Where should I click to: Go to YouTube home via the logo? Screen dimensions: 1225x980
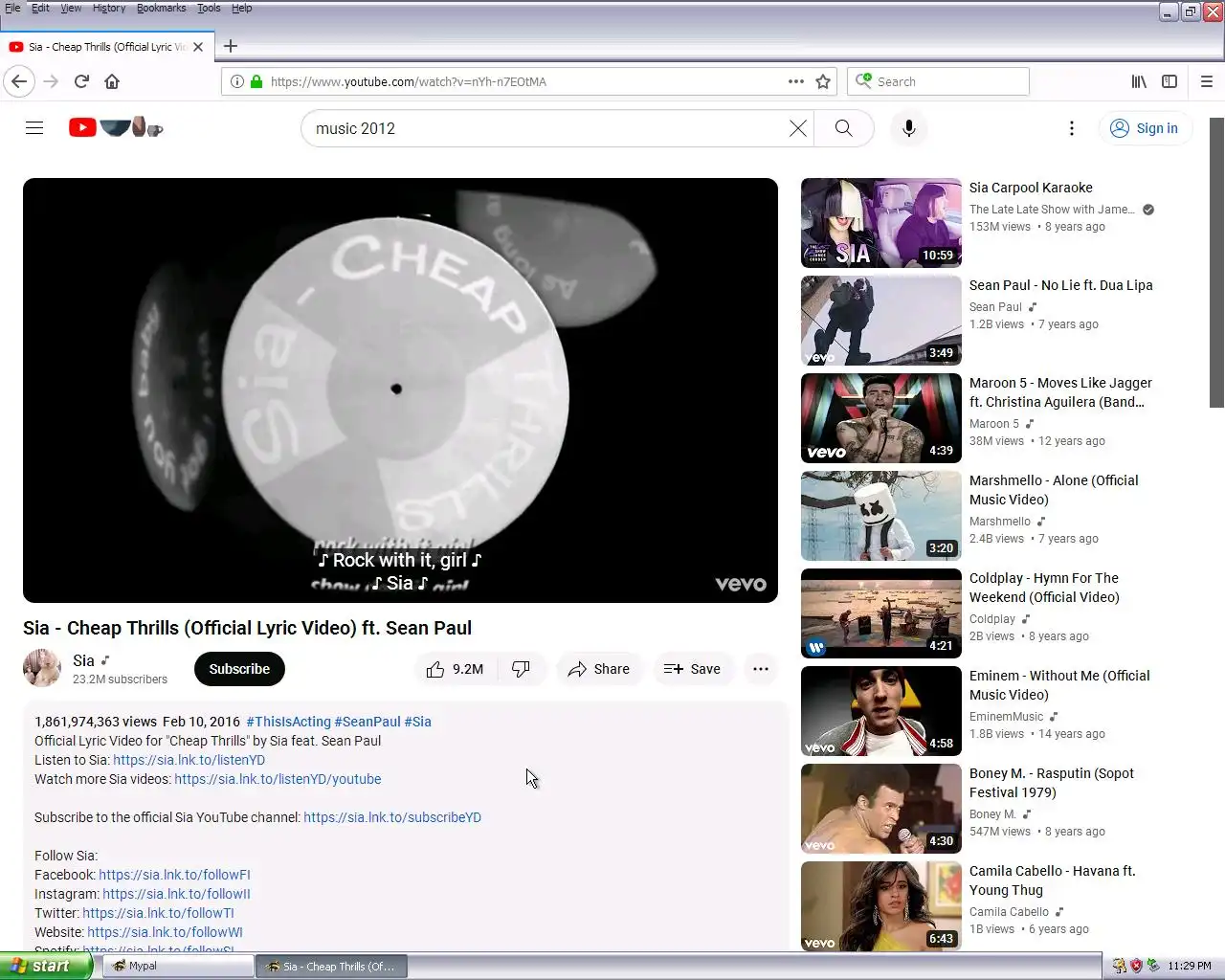coord(116,127)
